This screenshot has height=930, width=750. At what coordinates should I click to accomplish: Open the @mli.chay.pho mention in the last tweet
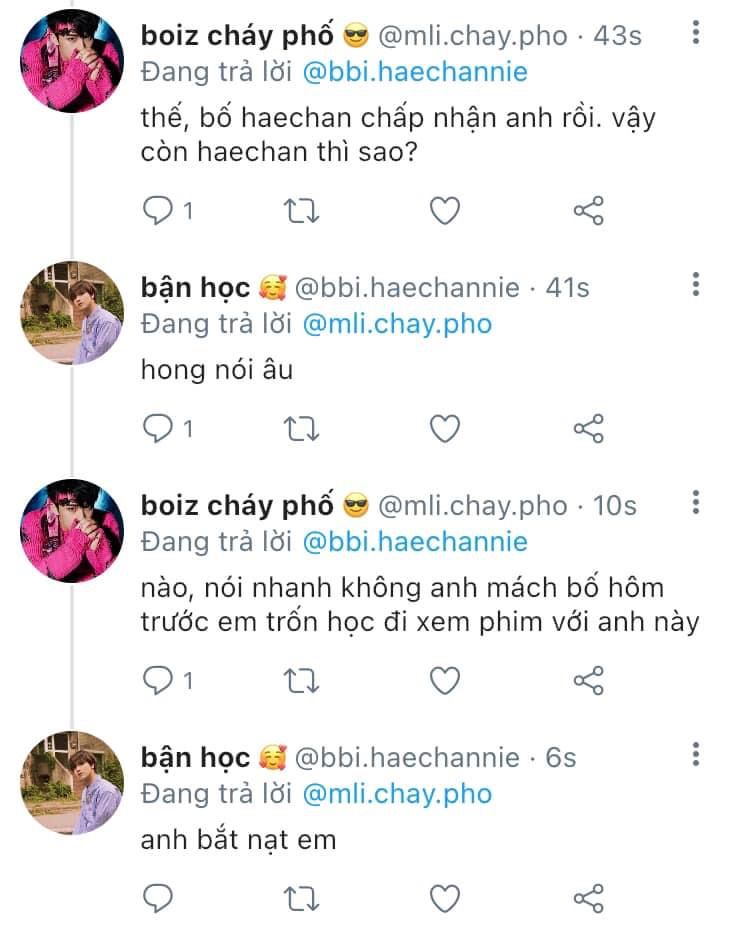coord(397,794)
